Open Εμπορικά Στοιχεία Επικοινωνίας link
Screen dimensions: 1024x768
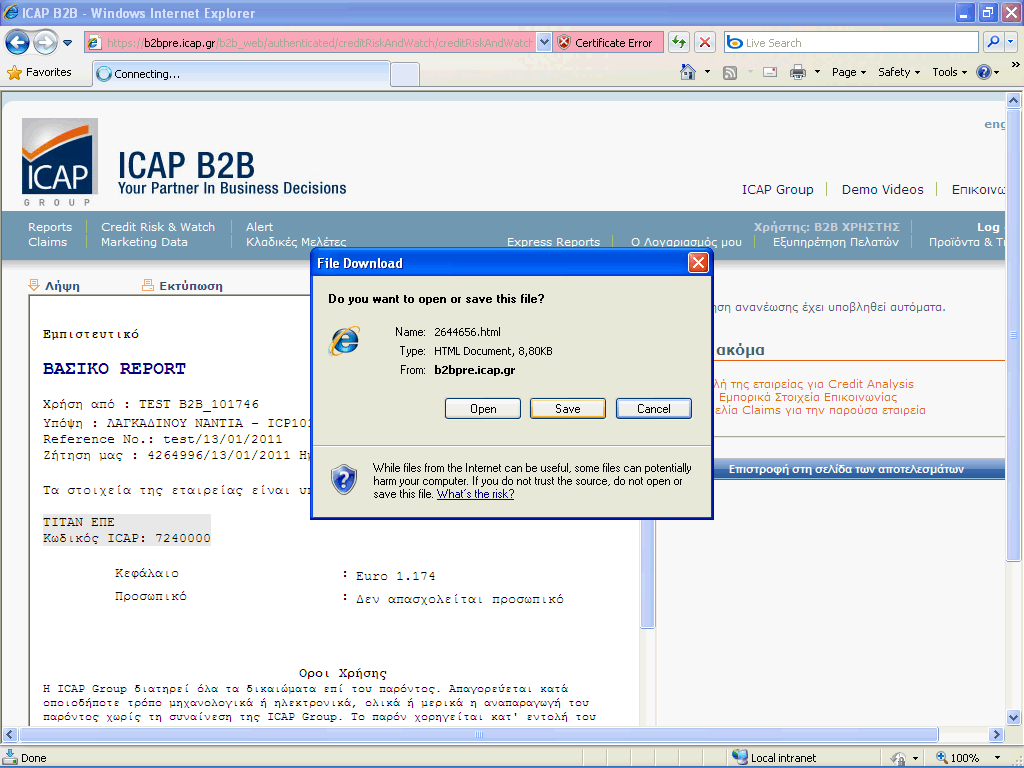click(808, 397)
